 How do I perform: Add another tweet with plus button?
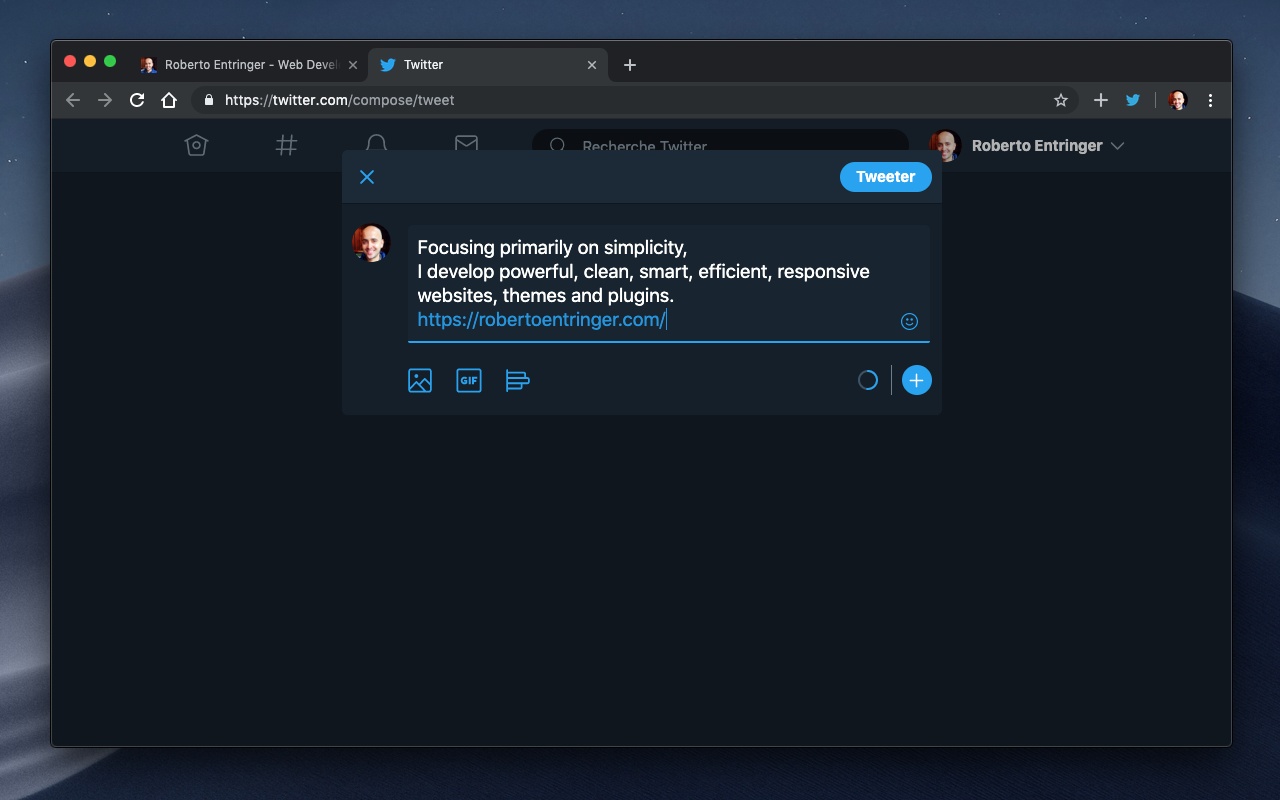coord(917,380)
